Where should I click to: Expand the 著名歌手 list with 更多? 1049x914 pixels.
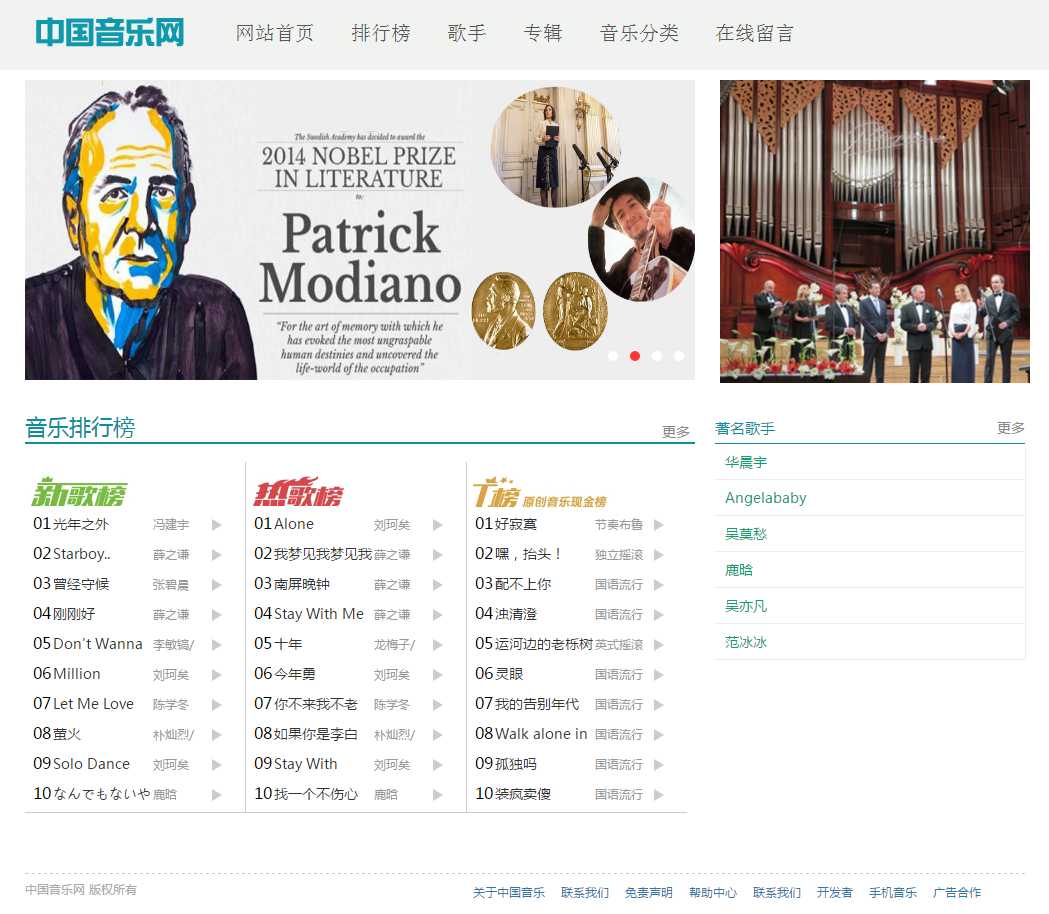[x=1011, y=428]
